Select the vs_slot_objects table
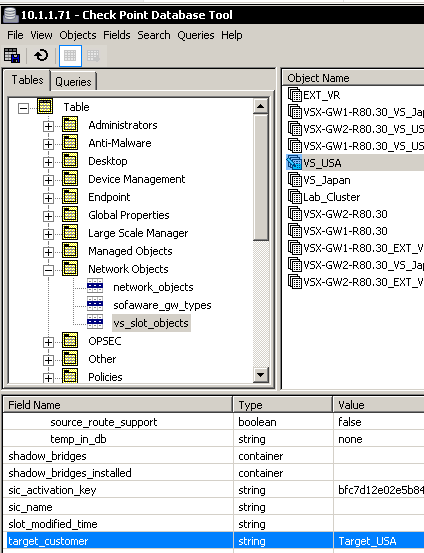 (151, 323)
